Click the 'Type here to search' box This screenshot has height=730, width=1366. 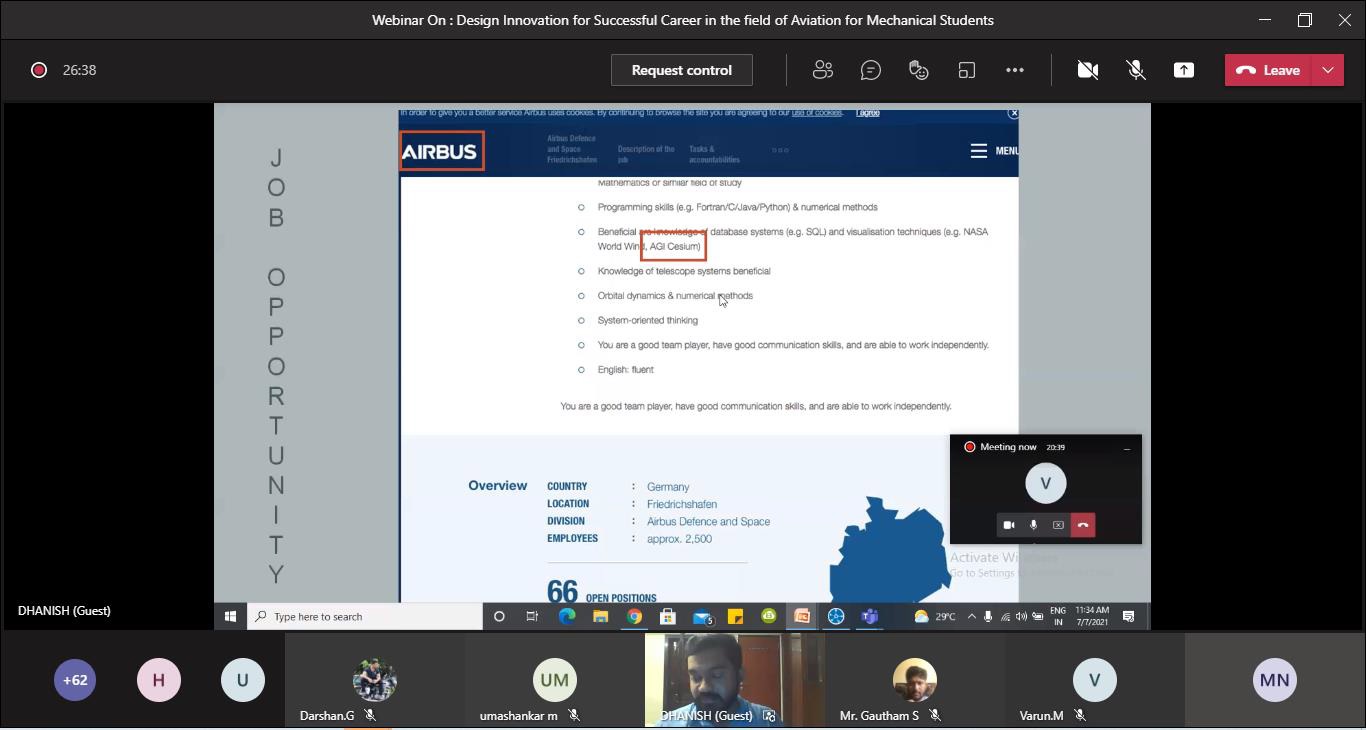(365, 616)
